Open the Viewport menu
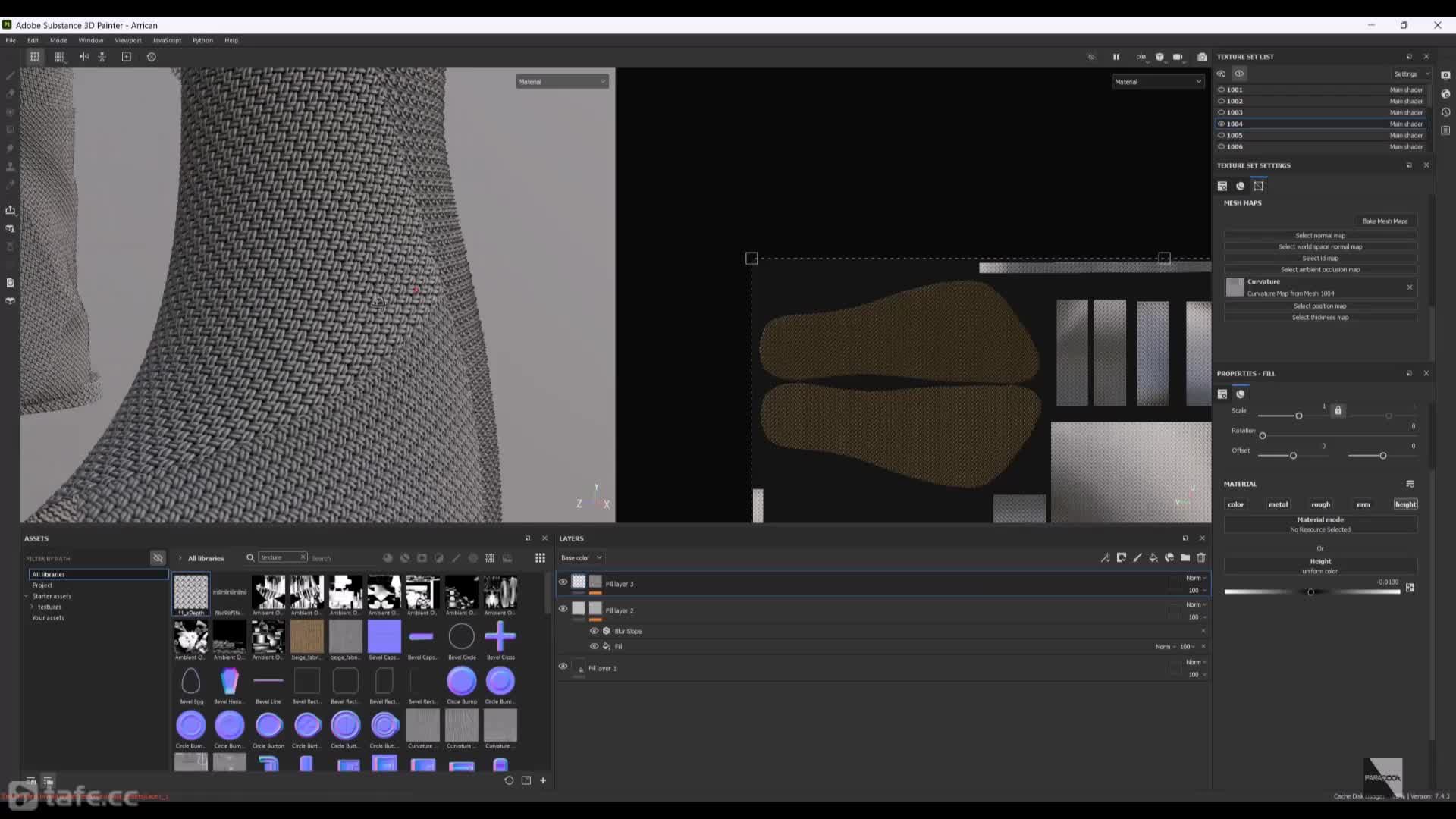1456x819 pixels. (128, 40)
